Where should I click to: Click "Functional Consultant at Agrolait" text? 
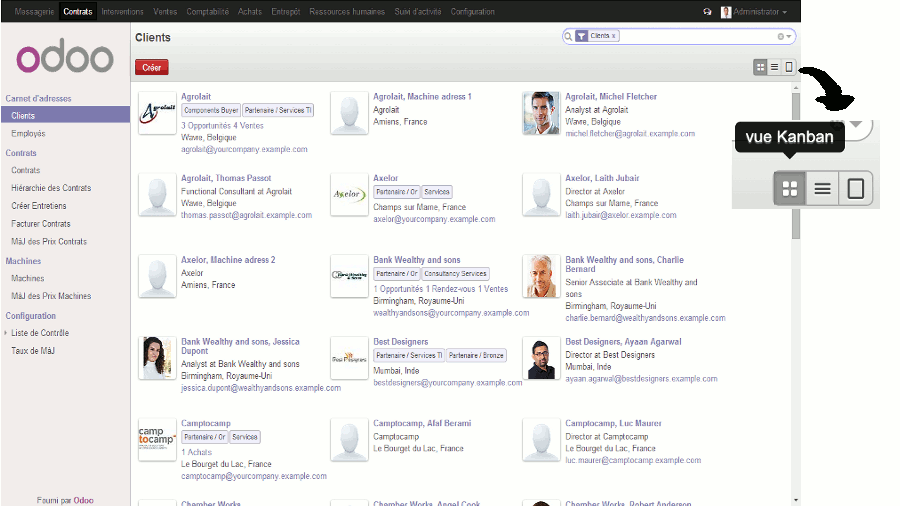click(236, 191)
